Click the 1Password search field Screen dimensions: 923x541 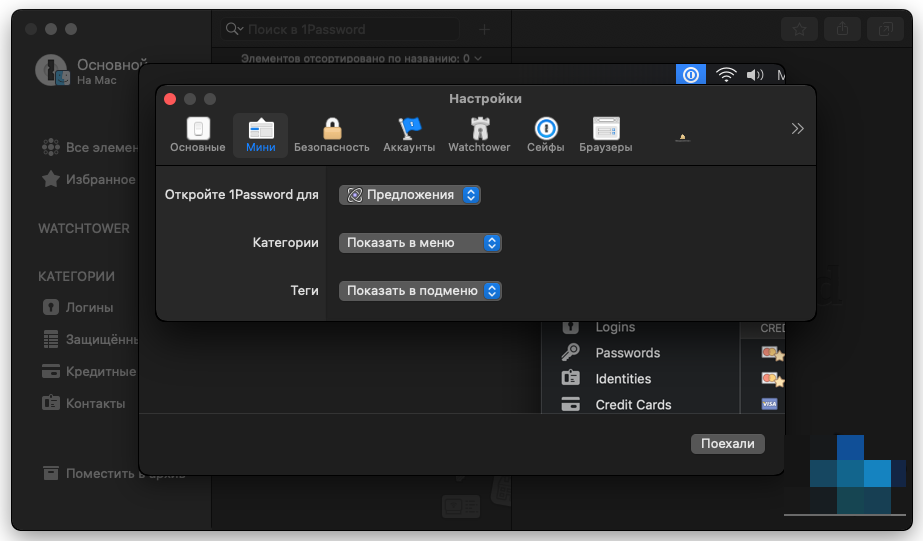pyautogui.click(x=350, y=30)
